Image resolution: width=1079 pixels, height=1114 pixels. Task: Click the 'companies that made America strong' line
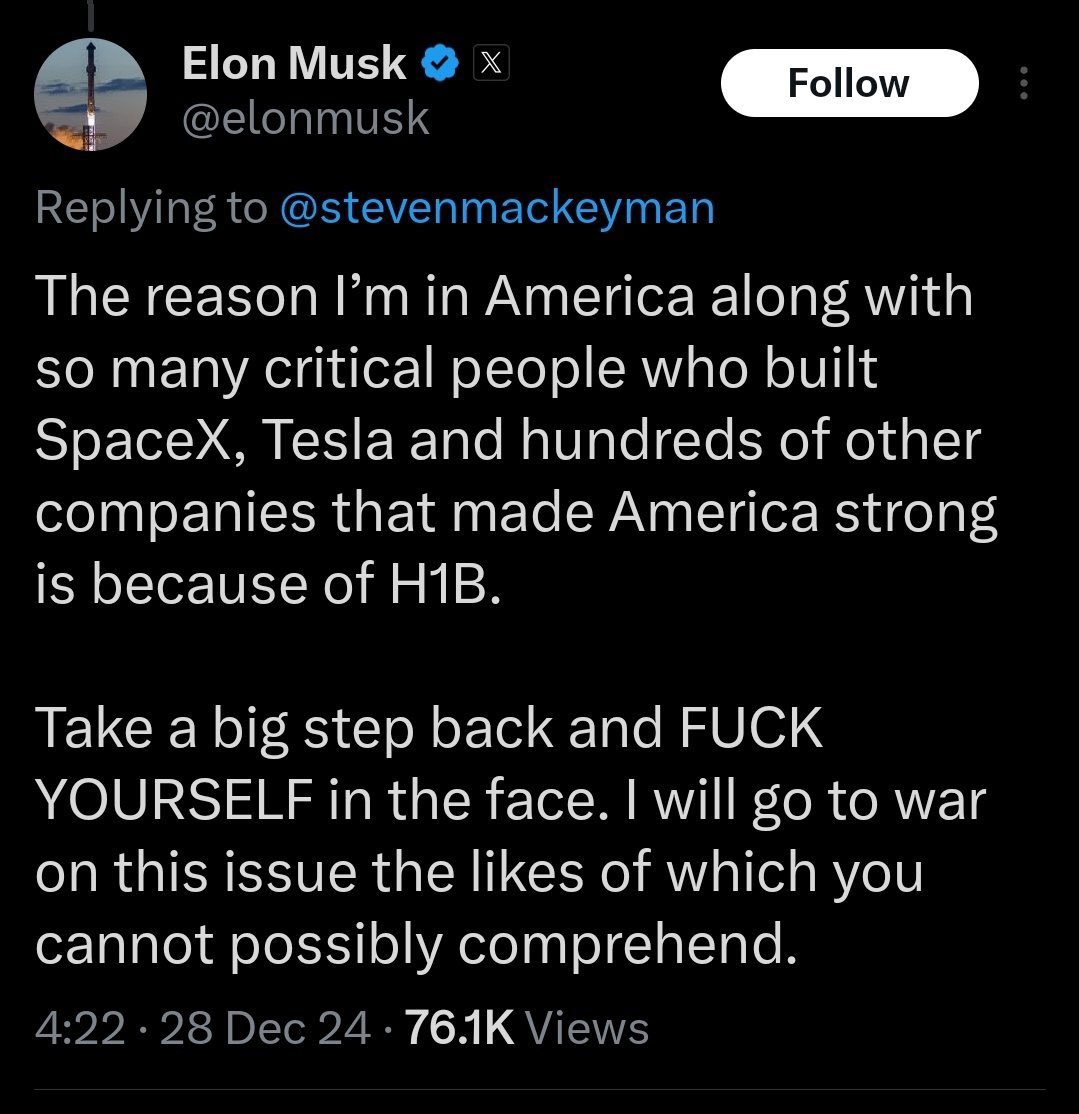point(515,513)
